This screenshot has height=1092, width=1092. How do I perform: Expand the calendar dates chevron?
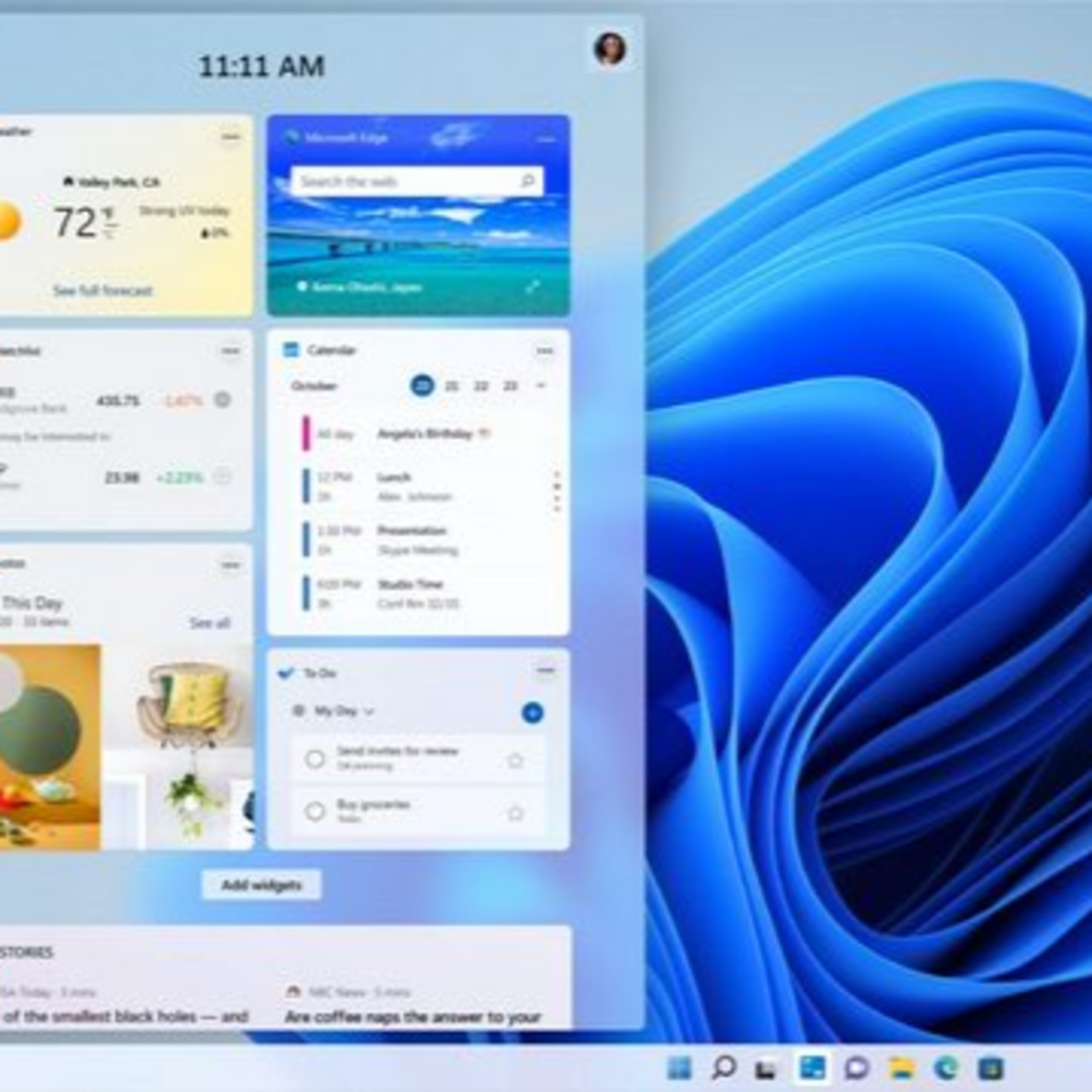click(541, 385)
